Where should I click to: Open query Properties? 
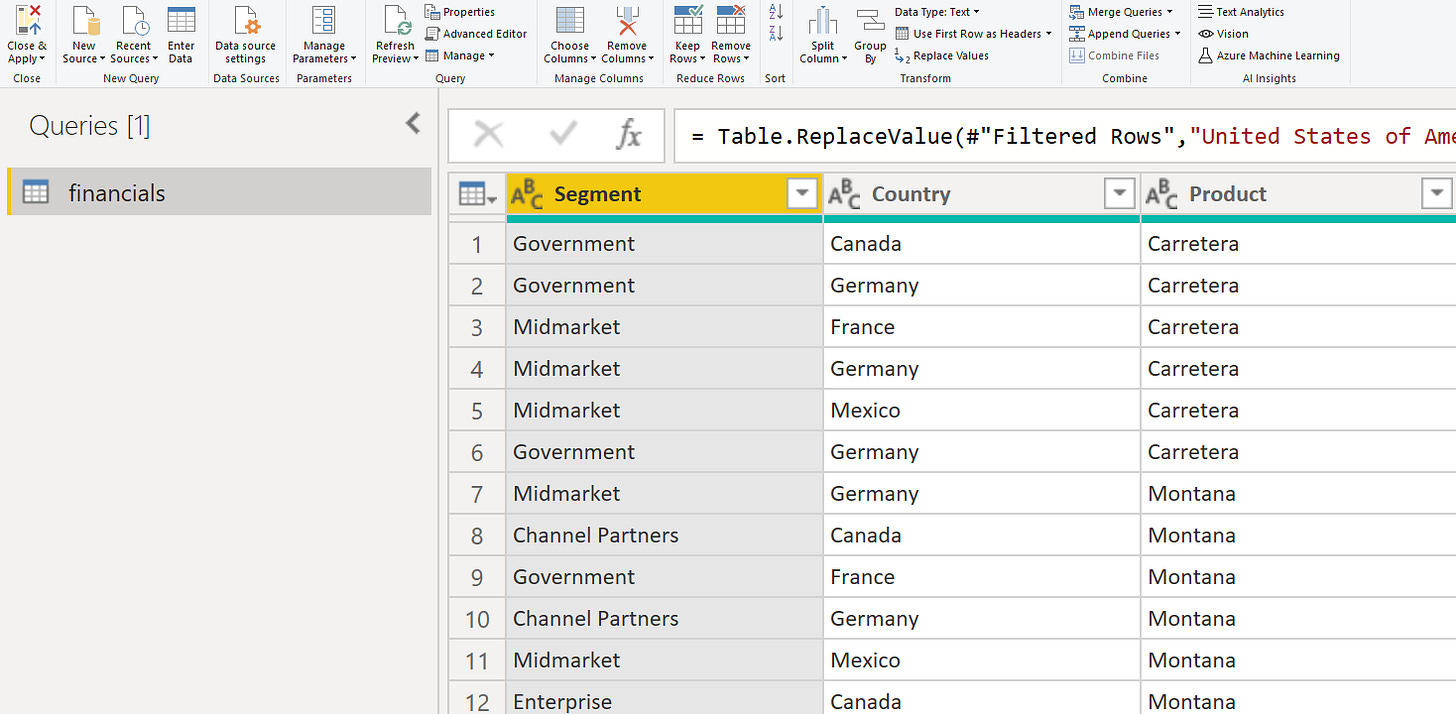click(460, 12)
